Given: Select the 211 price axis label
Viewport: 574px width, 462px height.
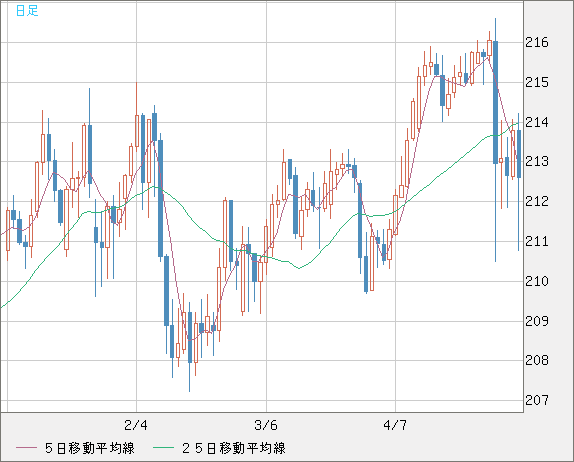Looking at the screenshot, I should (x=537, y=241).
